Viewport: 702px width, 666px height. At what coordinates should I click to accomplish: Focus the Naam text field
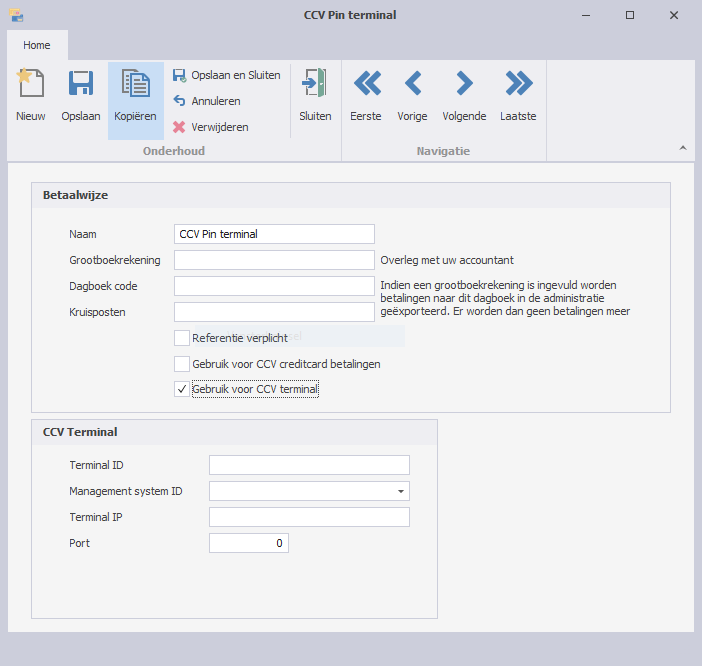pyautogui.click(x=274, y=234)
